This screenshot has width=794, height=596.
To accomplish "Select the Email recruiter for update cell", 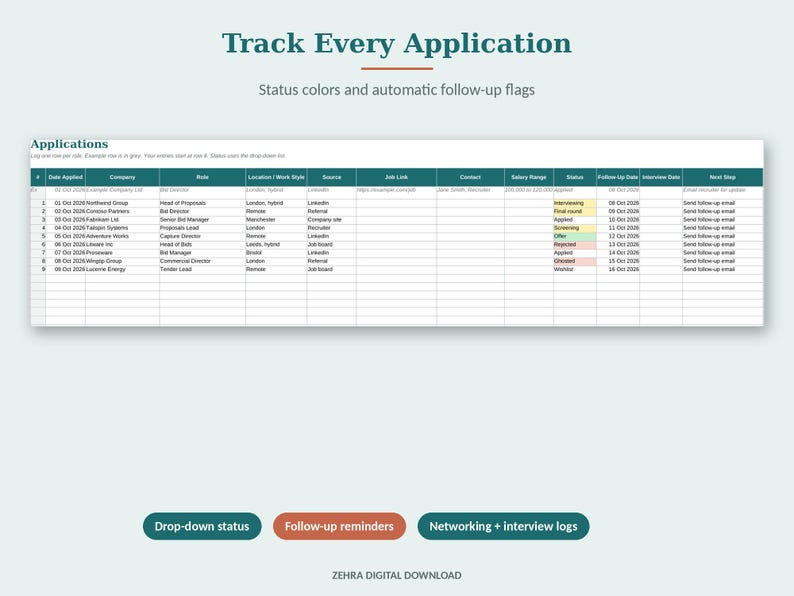I will point(723,190).
